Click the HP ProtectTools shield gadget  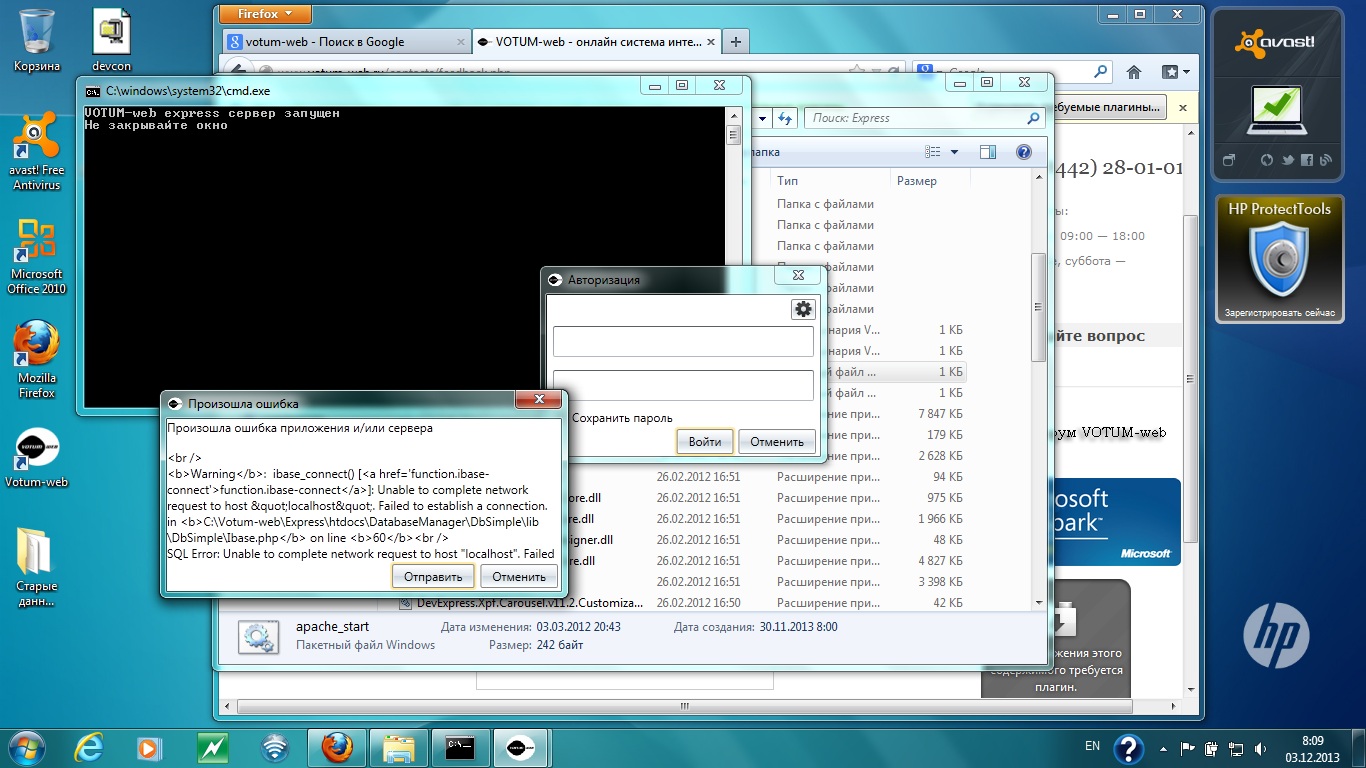pos(1280,260)
